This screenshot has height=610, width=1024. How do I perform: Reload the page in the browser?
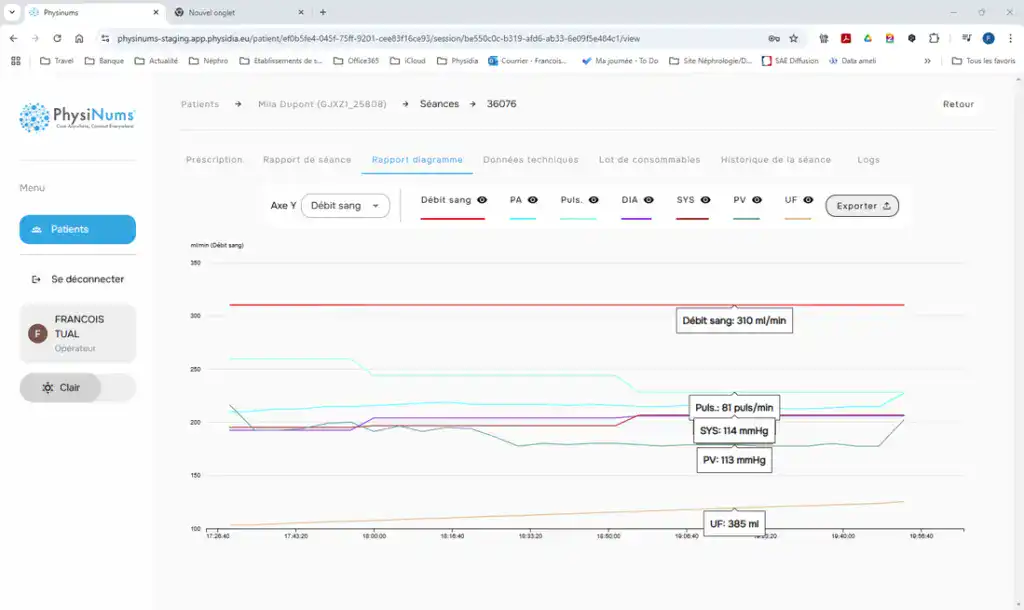(57, 38)
